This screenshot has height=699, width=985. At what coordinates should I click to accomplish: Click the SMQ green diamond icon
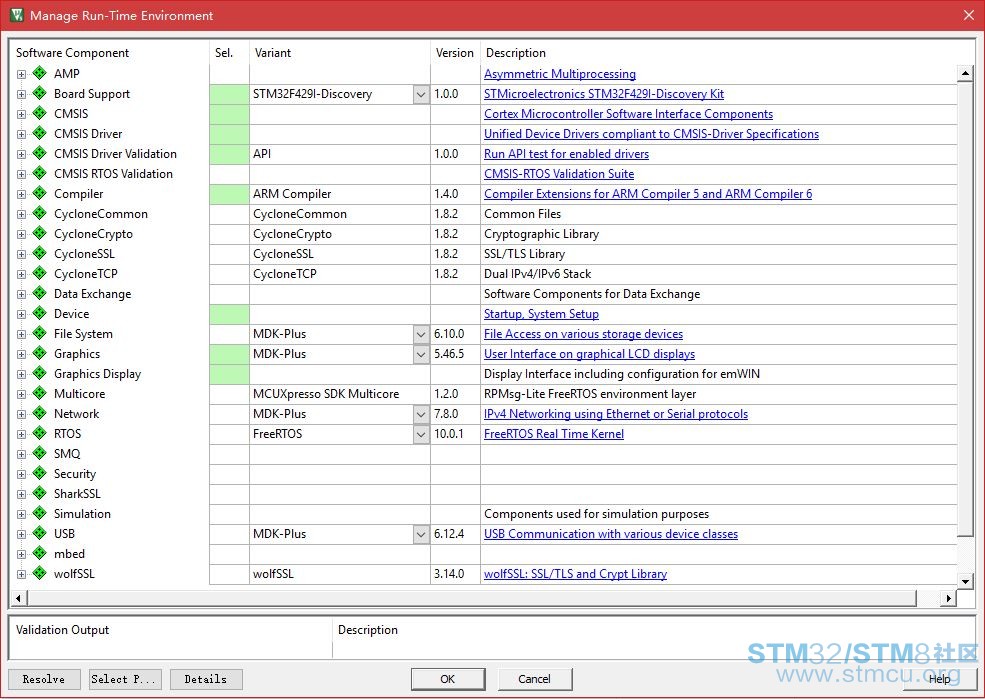40,453
